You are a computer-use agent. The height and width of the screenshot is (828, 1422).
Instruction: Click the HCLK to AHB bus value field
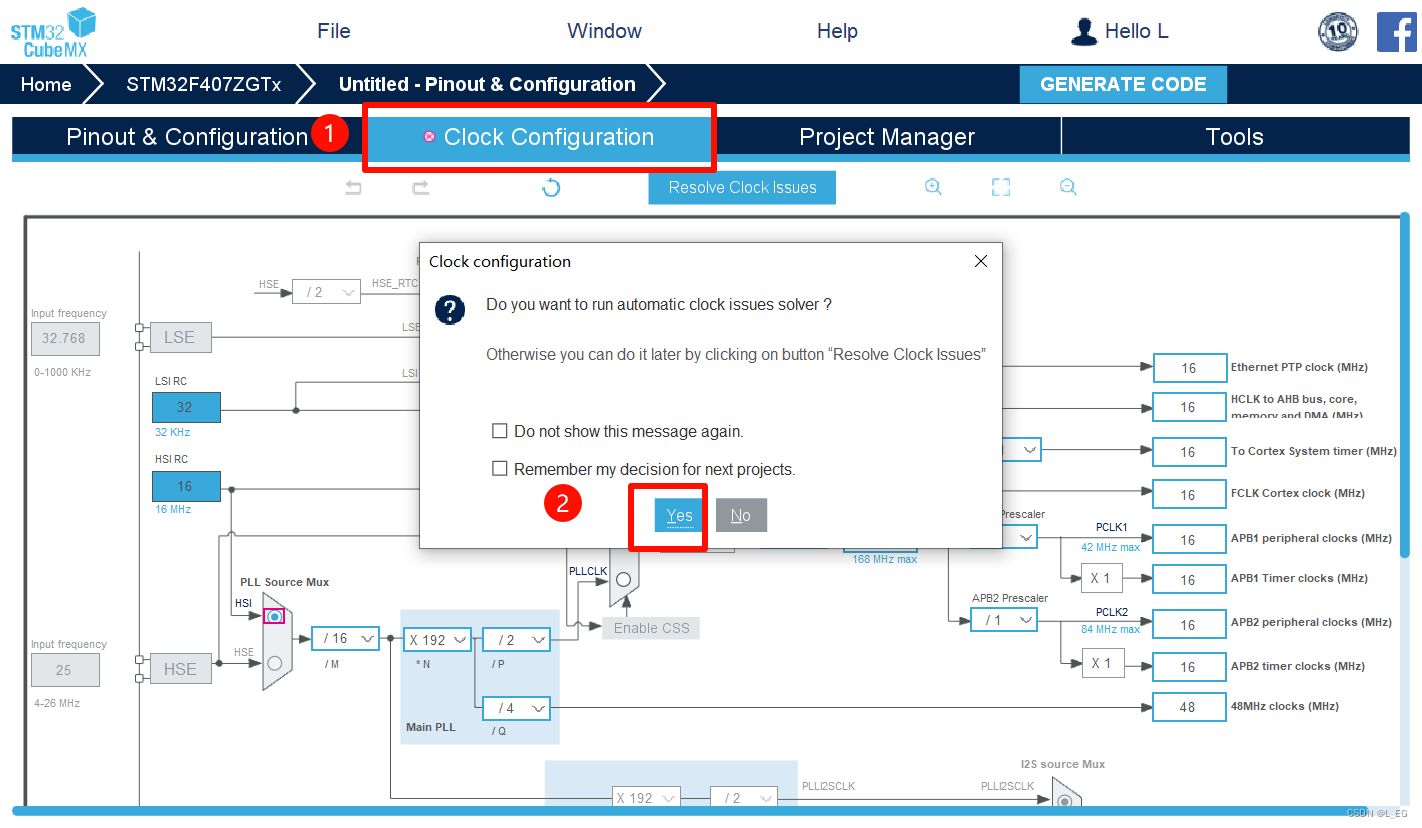click(1189, 407)
